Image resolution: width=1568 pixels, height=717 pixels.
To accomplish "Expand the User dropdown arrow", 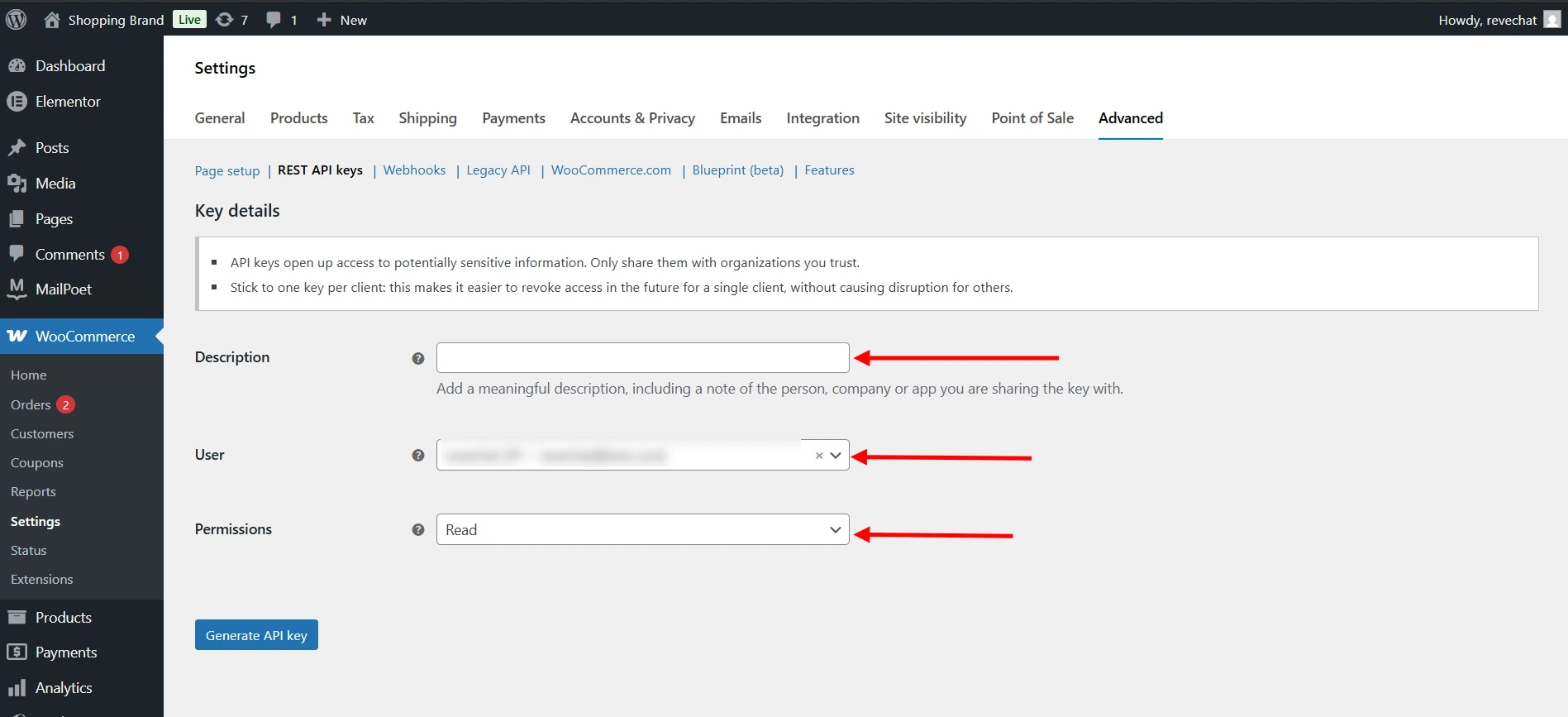I will pyautogui.click(x=836, y=456).
